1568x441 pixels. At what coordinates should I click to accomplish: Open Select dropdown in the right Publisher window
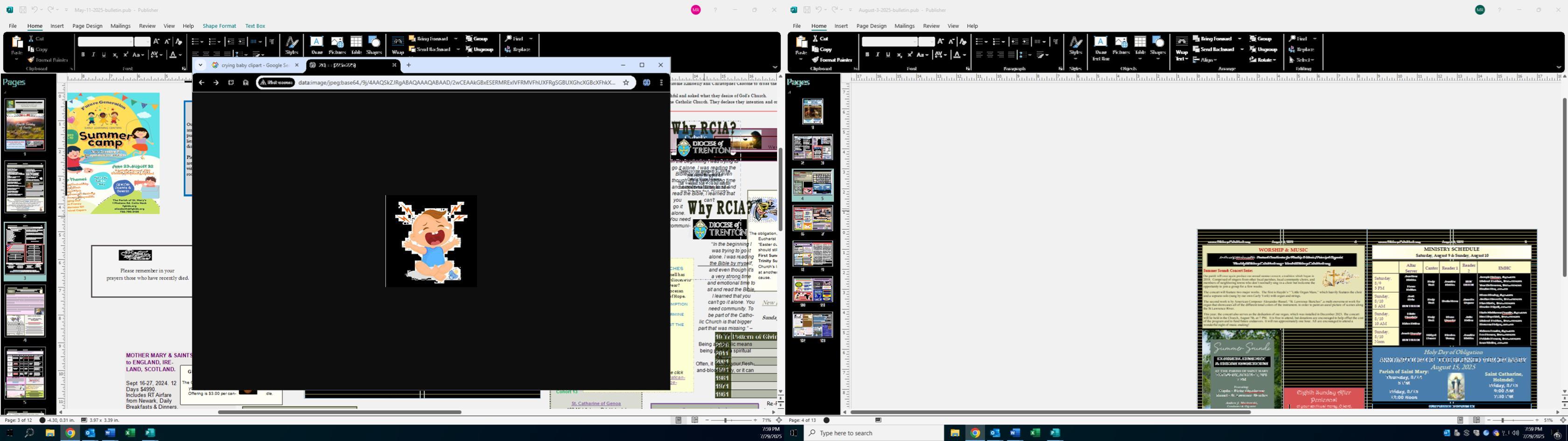click(x=1302, y=60)
